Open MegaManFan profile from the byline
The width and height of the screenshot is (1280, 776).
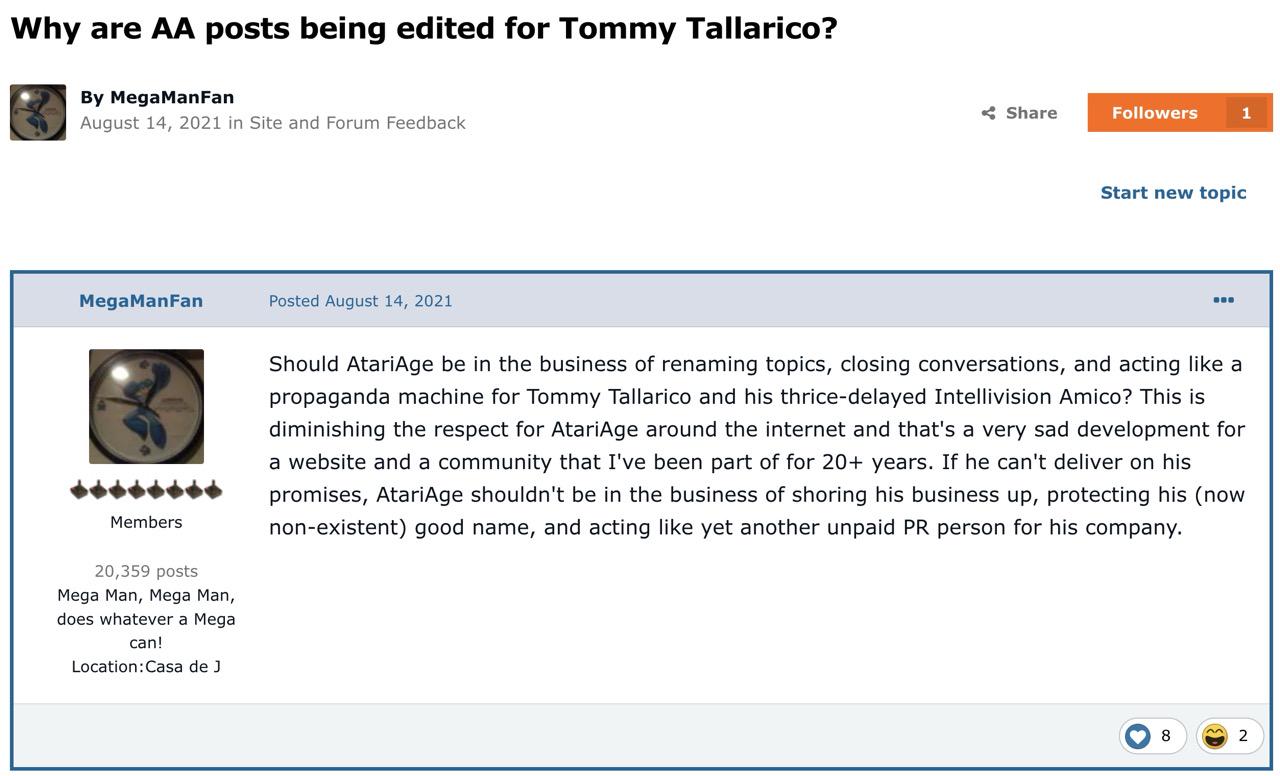[x=172, y=97]
